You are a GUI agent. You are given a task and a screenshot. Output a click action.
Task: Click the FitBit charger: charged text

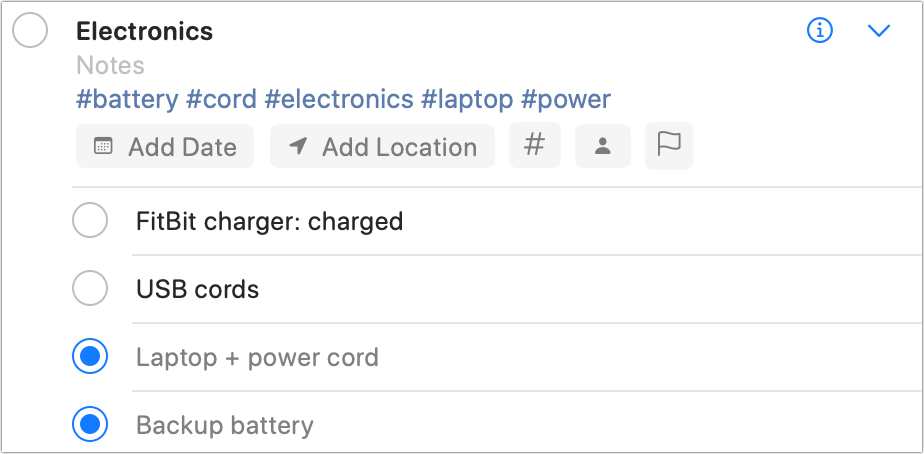(x=269, y=222)
